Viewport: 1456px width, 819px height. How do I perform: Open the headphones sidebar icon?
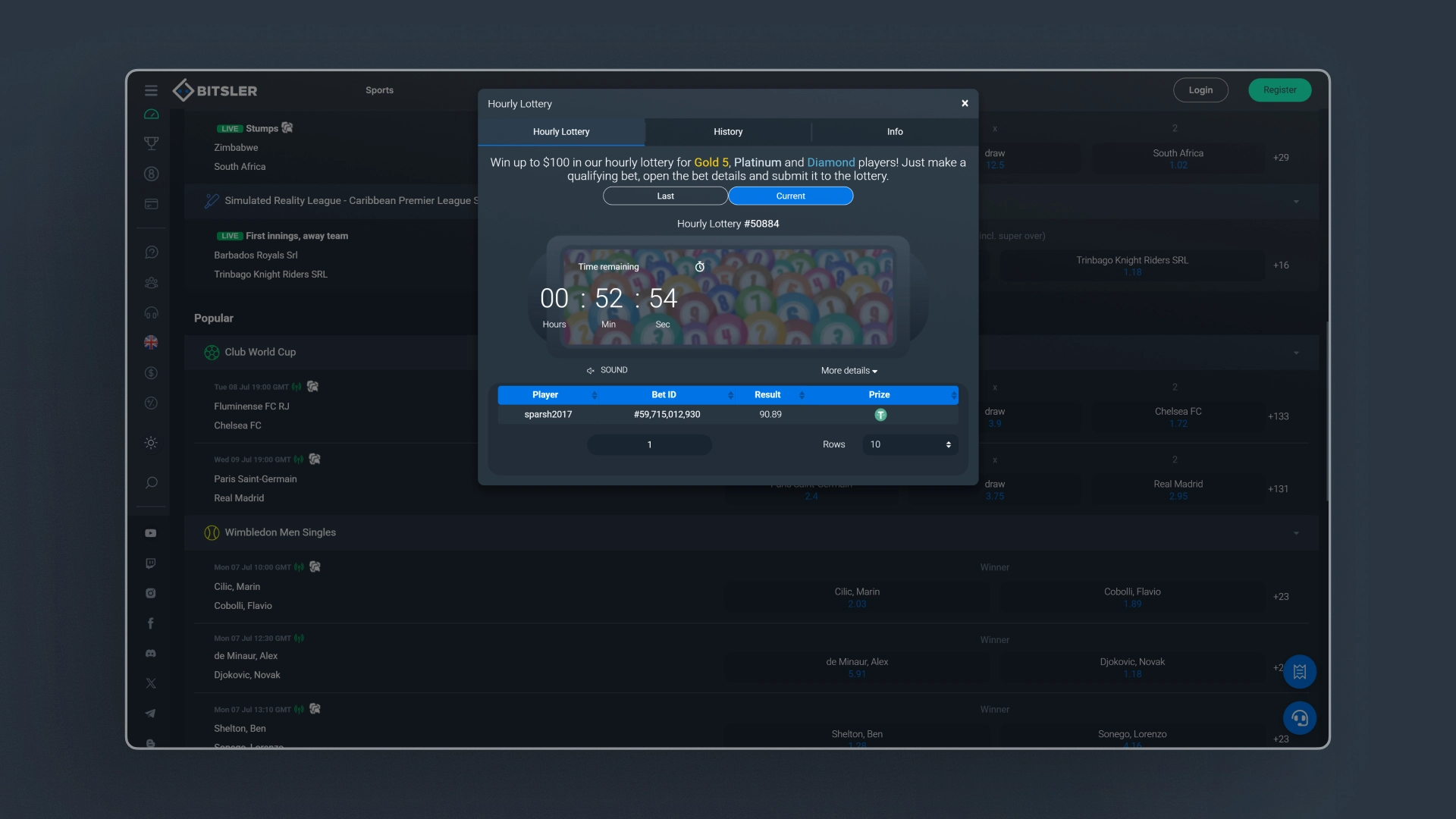151,312
